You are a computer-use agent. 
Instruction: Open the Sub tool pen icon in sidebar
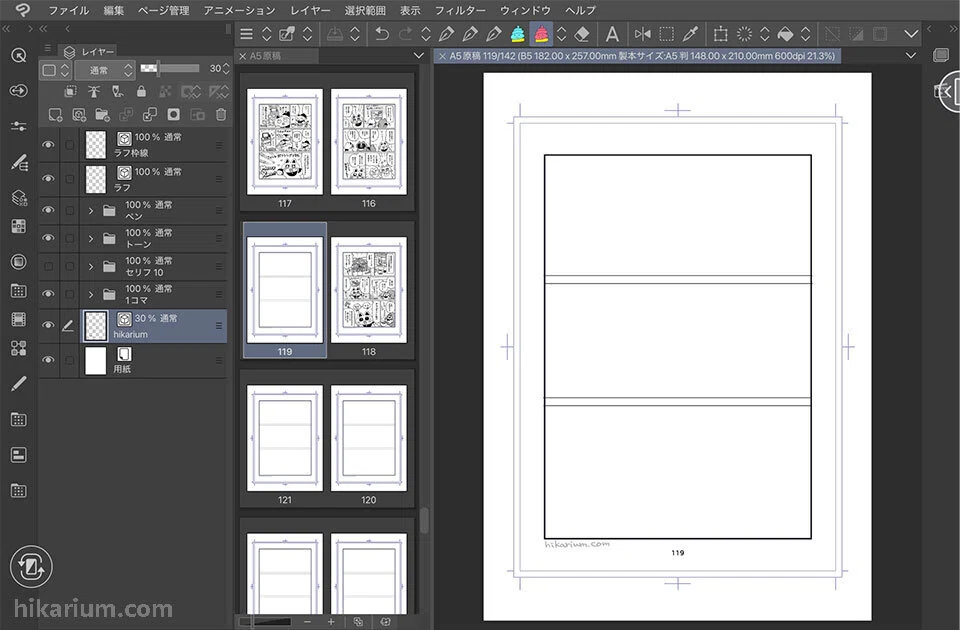[19, 162]
